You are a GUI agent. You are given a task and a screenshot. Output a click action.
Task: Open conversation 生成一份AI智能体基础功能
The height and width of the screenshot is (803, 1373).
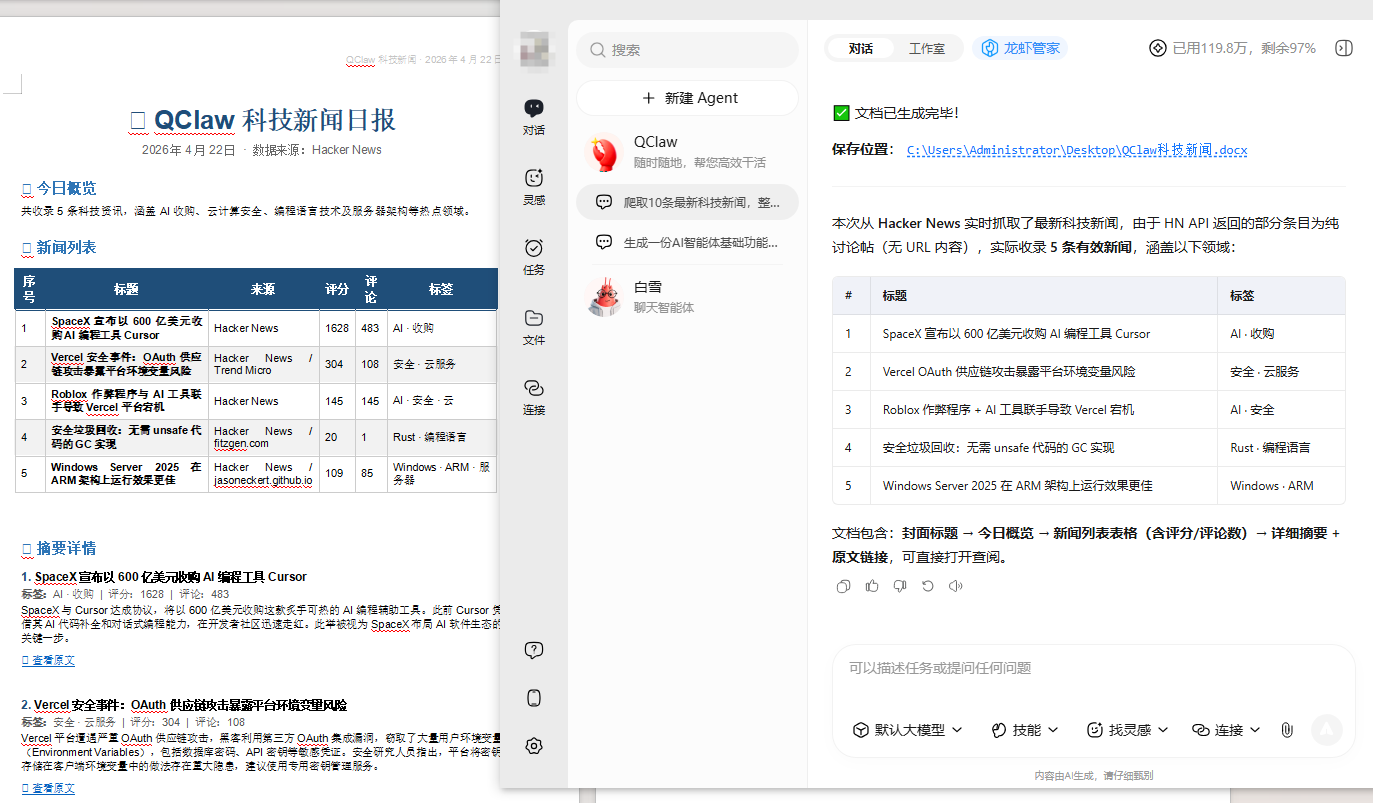click(688, 242)
